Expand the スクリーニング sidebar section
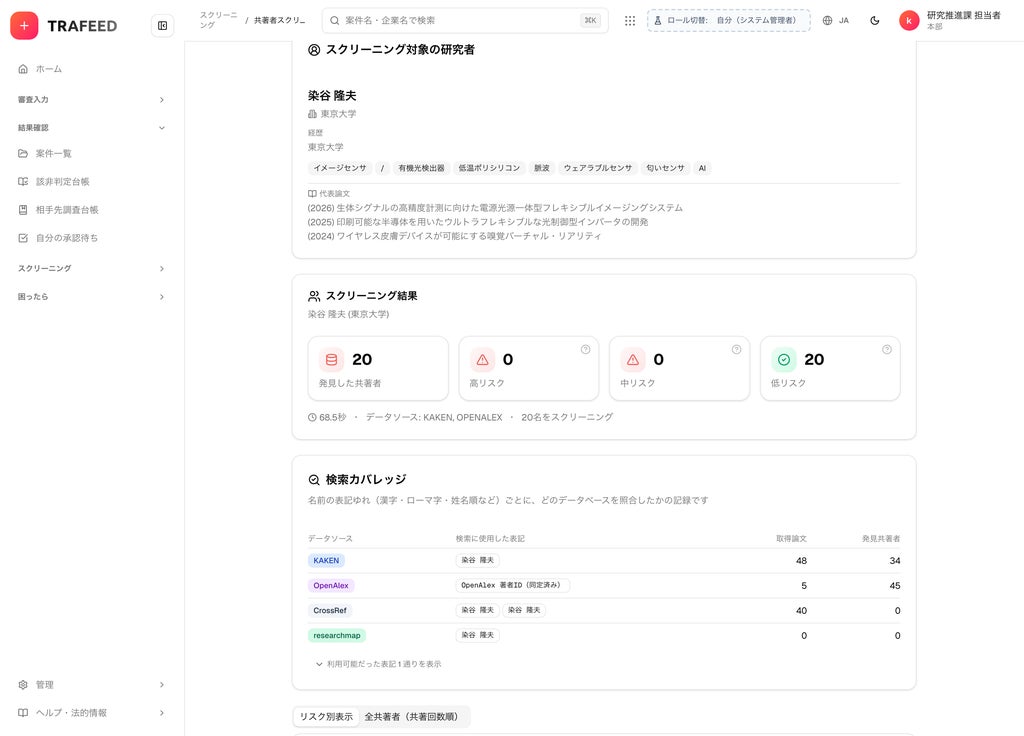The image size is (1024, 736). [91, 268]
